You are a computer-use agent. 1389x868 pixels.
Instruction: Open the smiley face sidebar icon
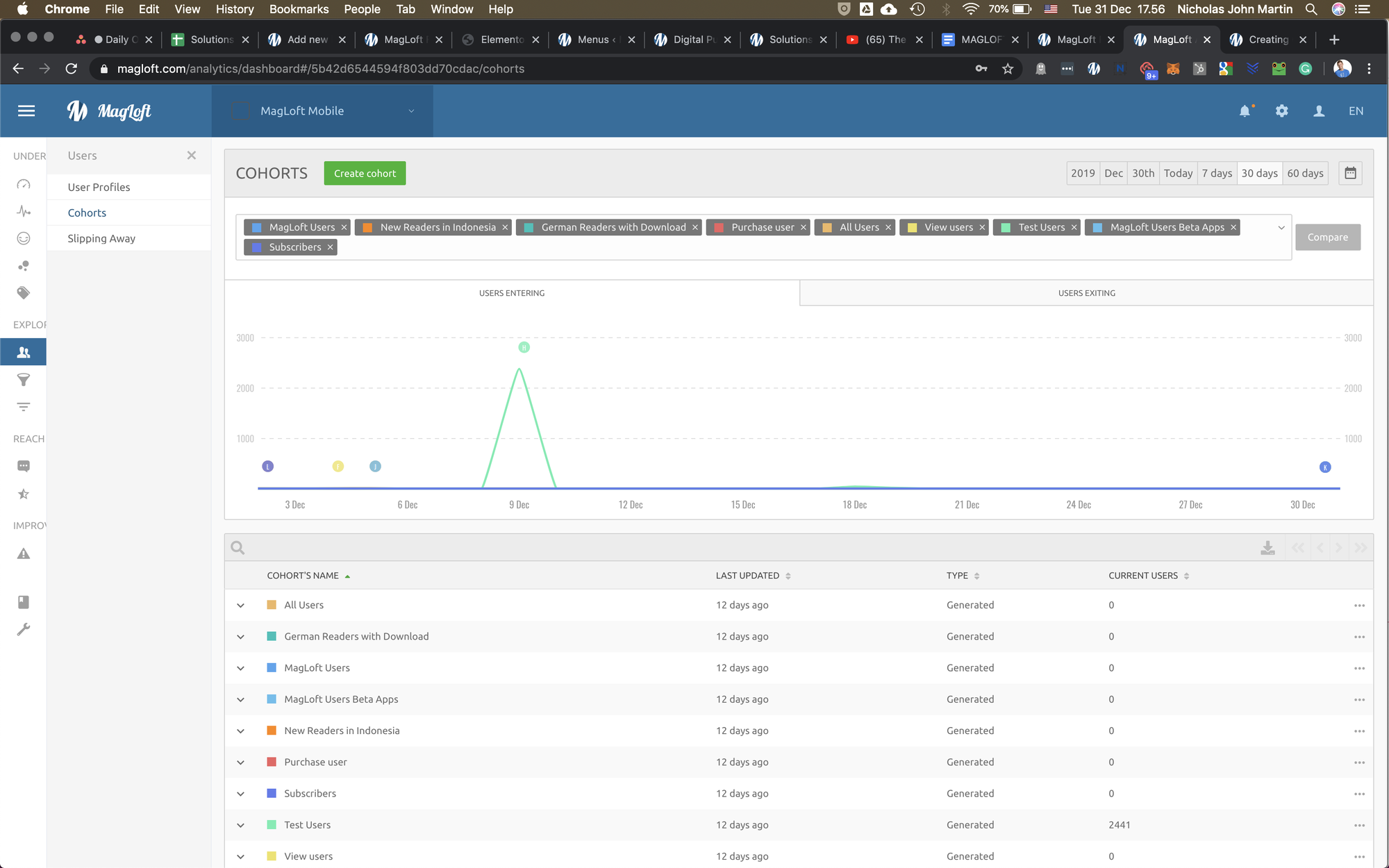click(x=24, y=238)
